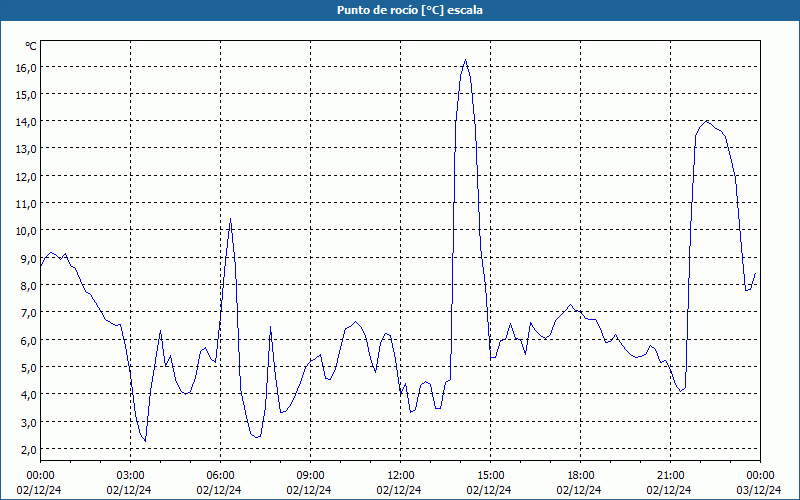800x500 pixels.
Task: Click the 03/12/24 date label
Action: (759, 490)
